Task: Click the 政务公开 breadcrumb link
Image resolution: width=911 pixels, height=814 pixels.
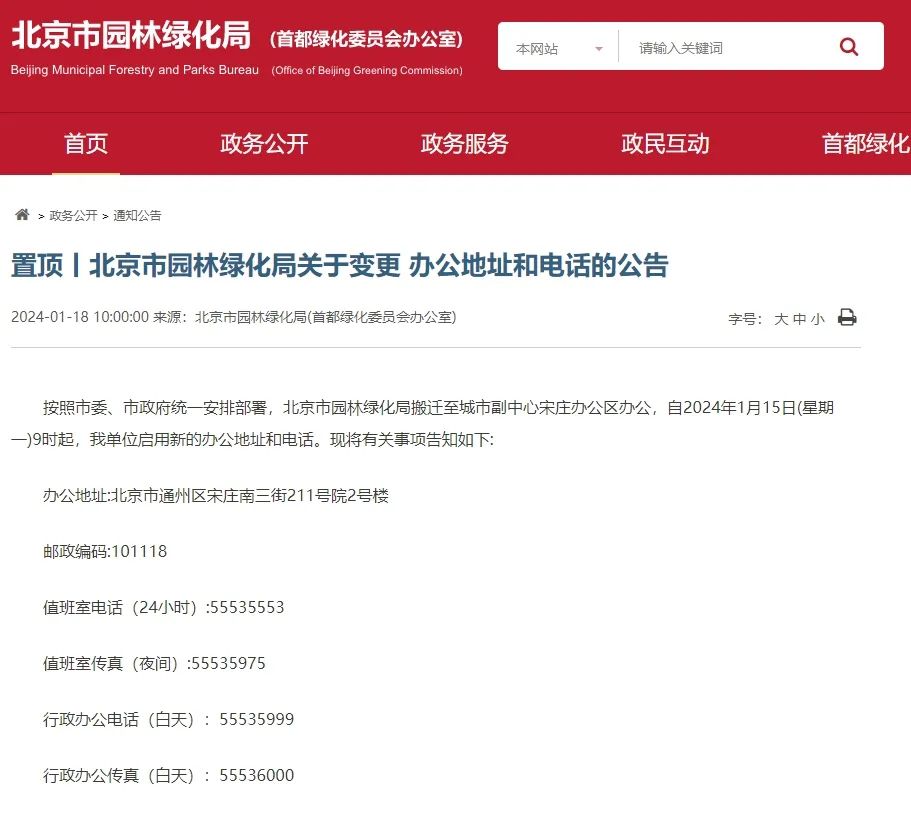Action: click(73, 216)
